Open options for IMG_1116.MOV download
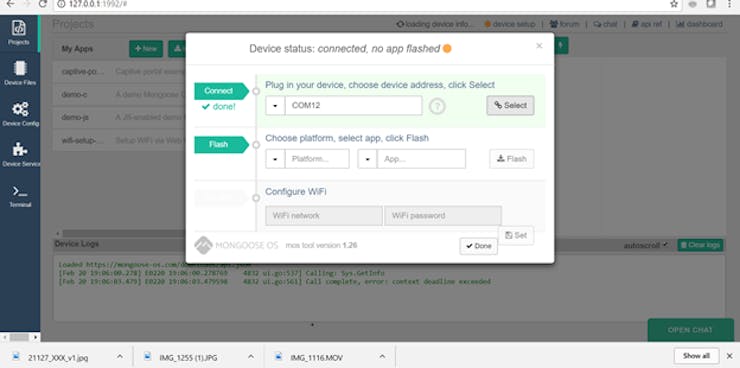740x368 pixels. click(382, 357)
